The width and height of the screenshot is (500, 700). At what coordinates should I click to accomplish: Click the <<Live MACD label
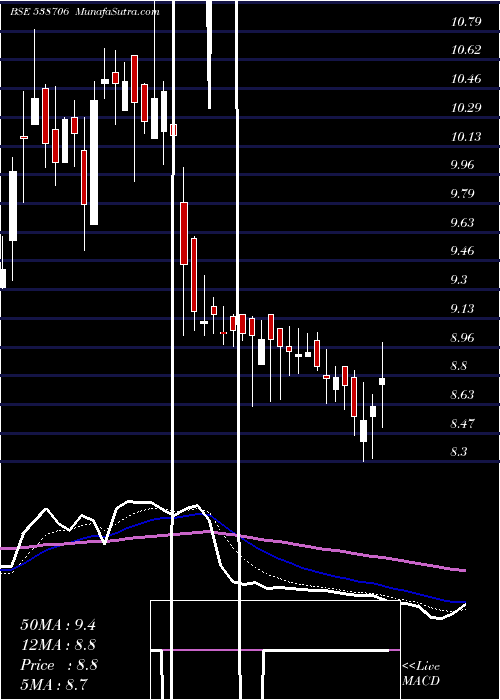tap(421, 674)
